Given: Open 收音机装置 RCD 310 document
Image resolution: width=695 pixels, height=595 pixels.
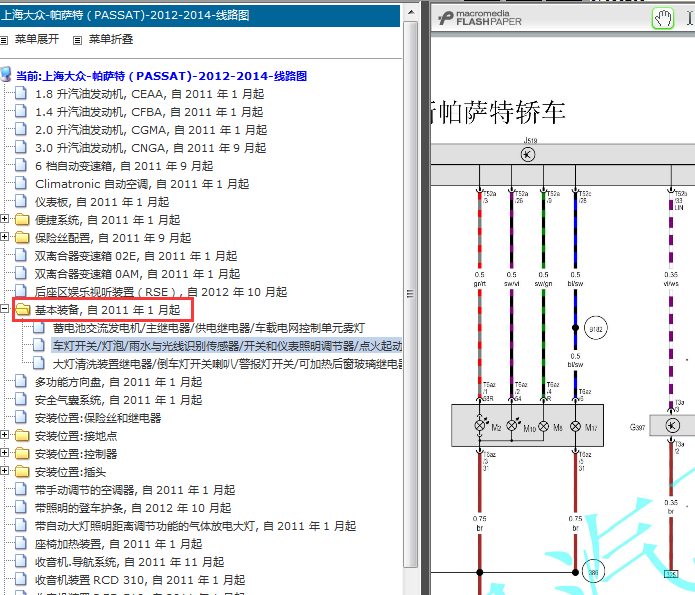Looking at the screenshot, I should click(x=140, y=580).
